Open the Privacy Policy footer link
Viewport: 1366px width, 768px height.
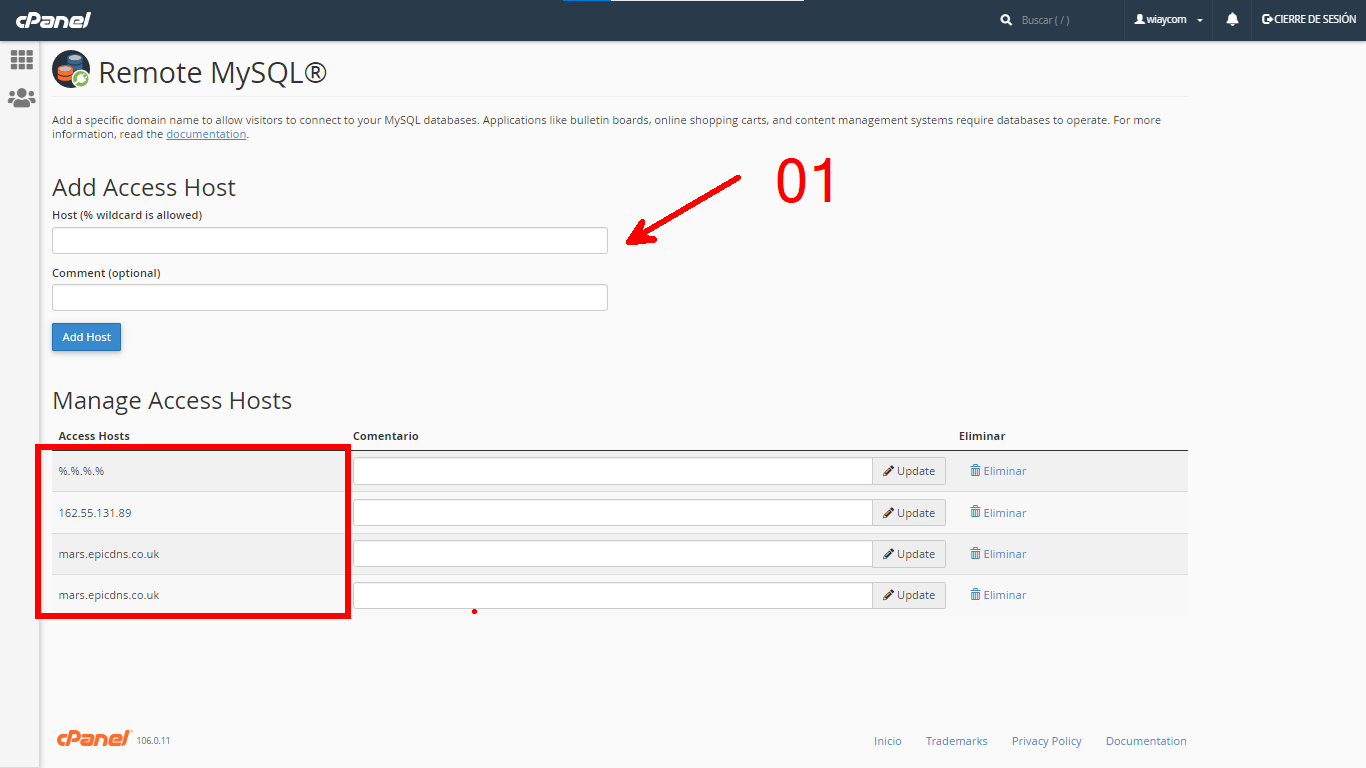1047,741
